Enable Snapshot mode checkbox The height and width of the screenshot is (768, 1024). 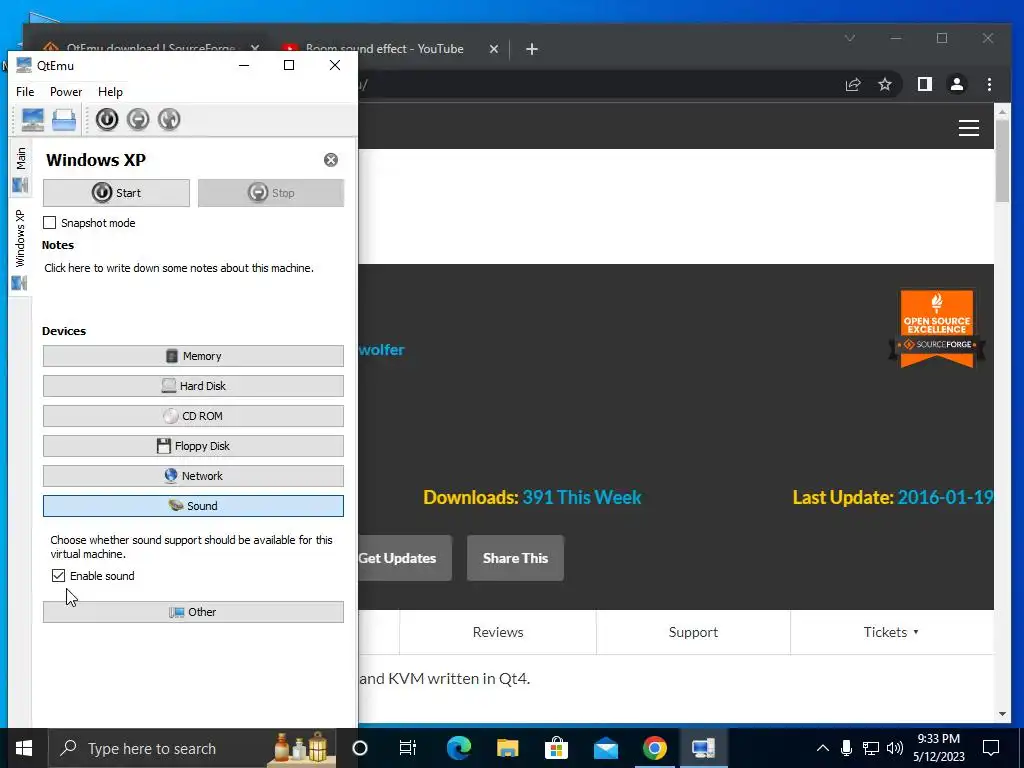click(x=50, y=223)
